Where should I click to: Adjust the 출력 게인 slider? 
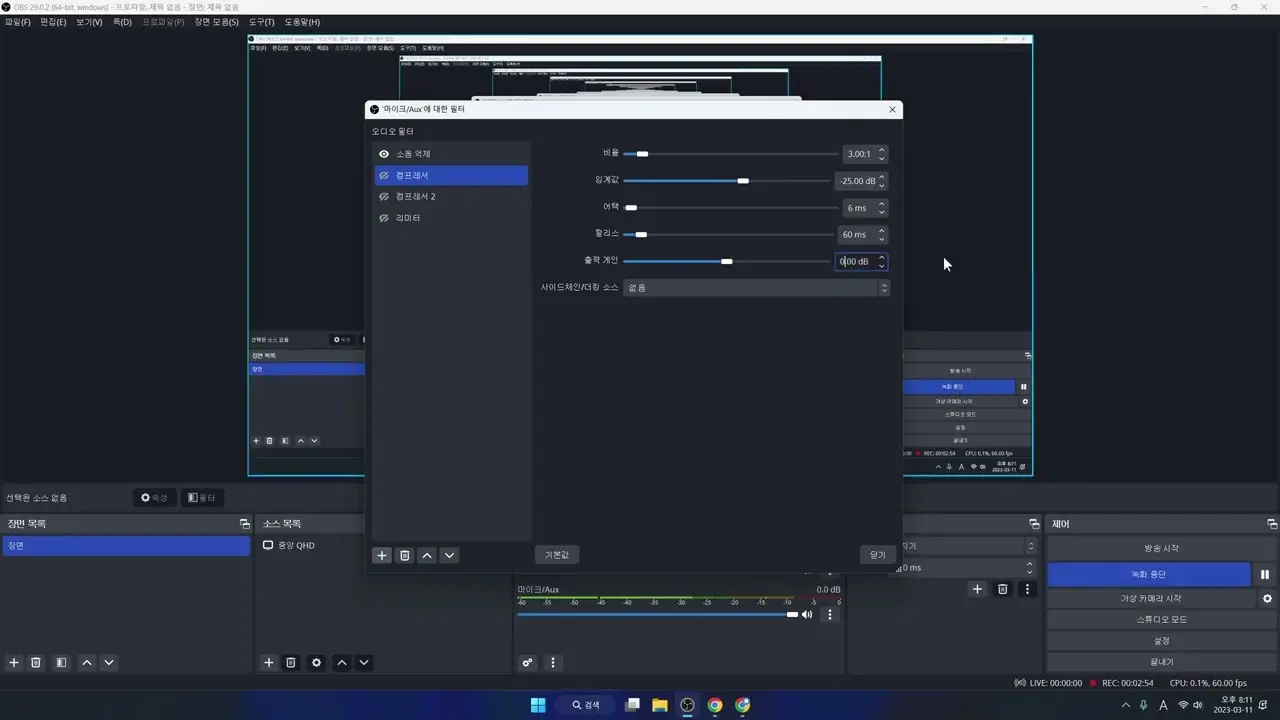(726, 261)
